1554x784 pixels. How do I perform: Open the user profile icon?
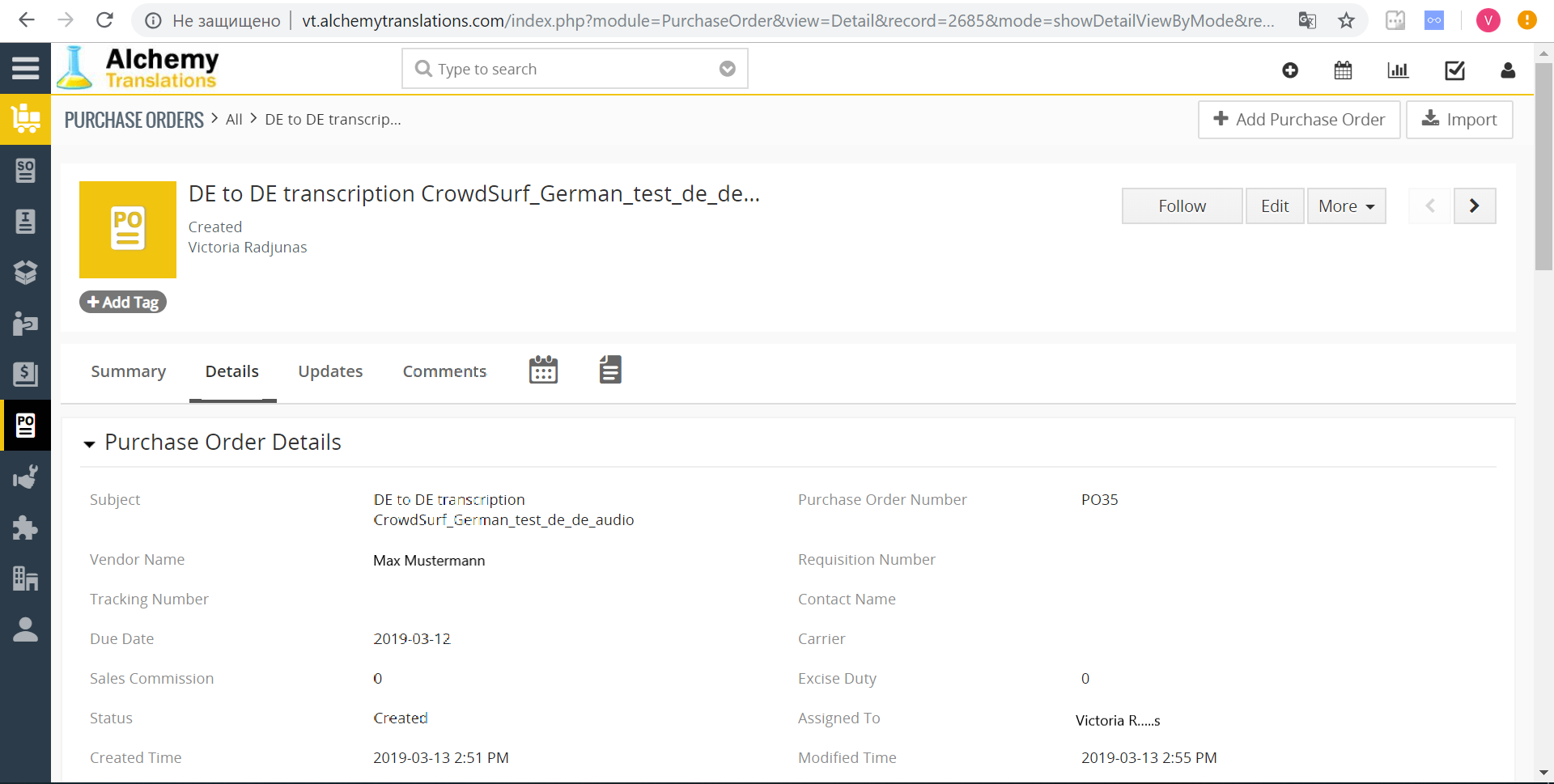1507,70
